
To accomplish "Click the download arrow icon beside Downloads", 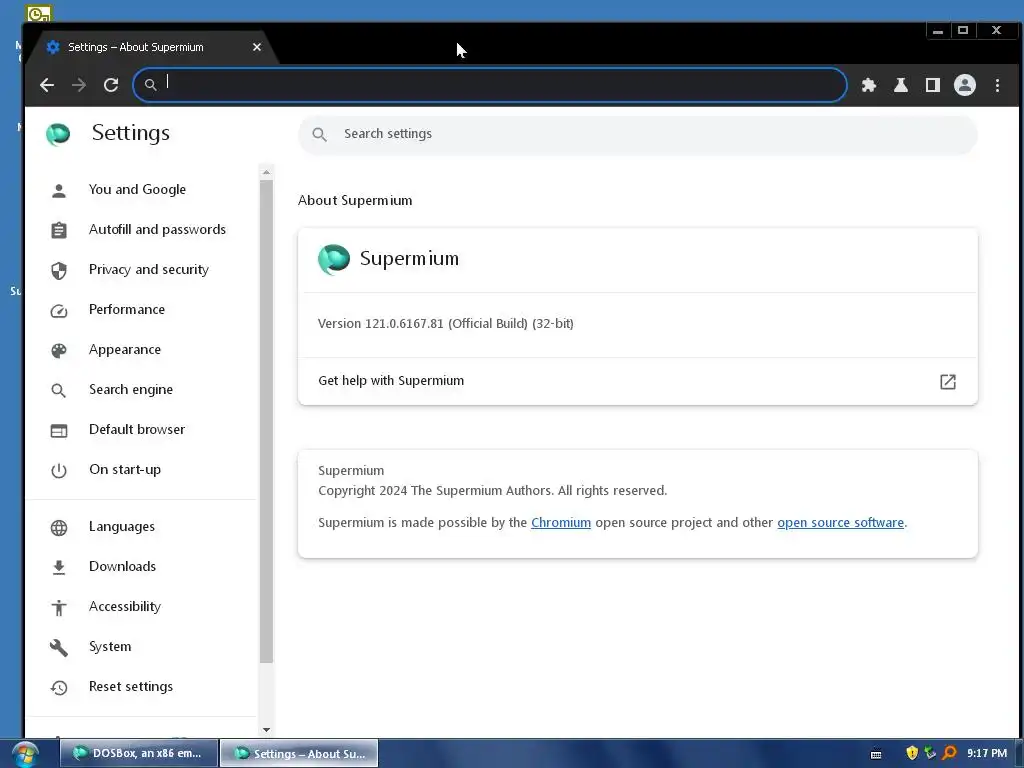I will coord(59,568).
